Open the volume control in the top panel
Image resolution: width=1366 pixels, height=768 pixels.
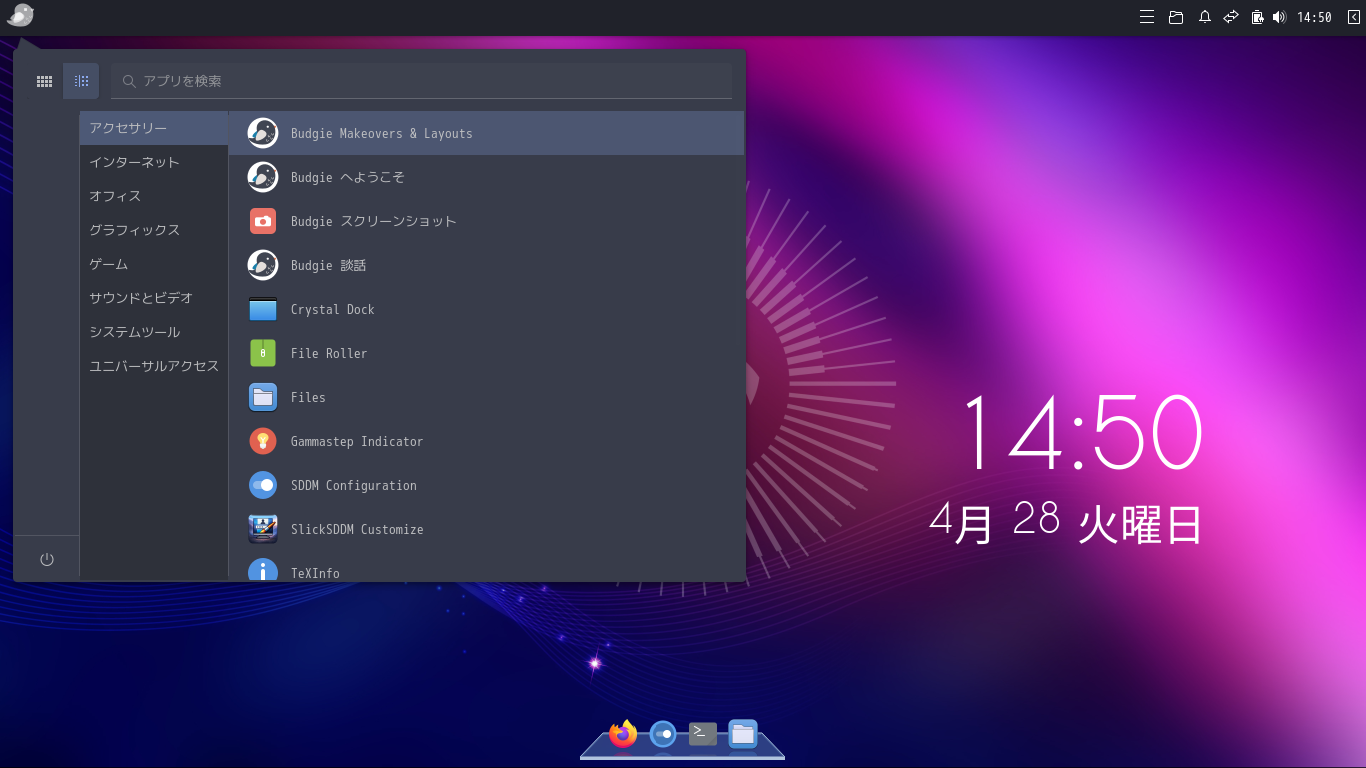[x=1281, y=17]
